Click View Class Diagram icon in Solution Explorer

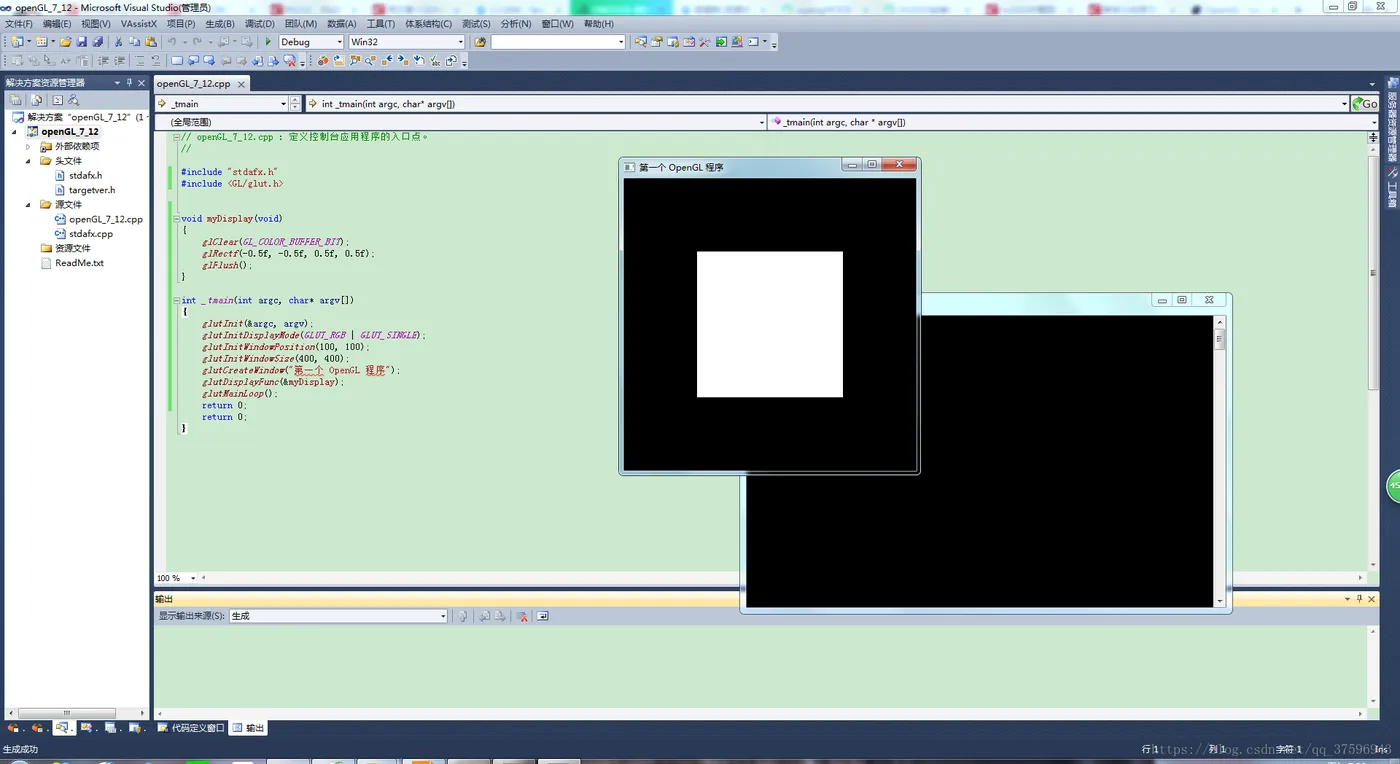[x=73, y=100]
